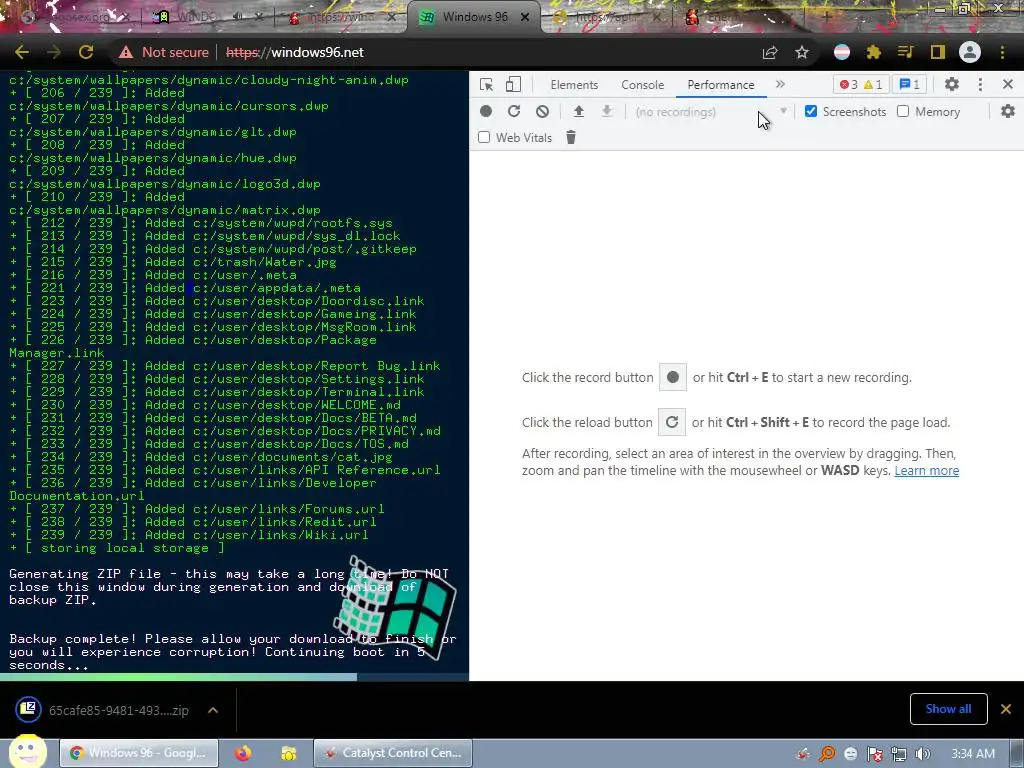Toggle the browser side panel icon
The image size is (1024, 768).
click(x=938, y=52)
